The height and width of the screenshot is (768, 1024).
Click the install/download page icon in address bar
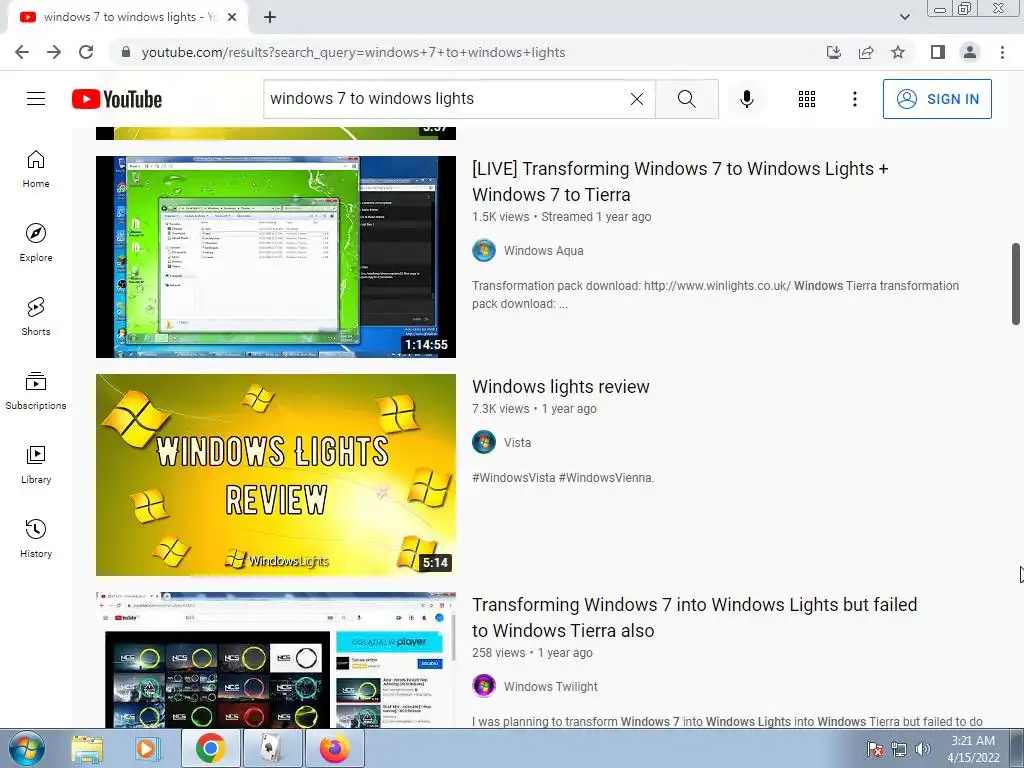click(x=833, y=52)
